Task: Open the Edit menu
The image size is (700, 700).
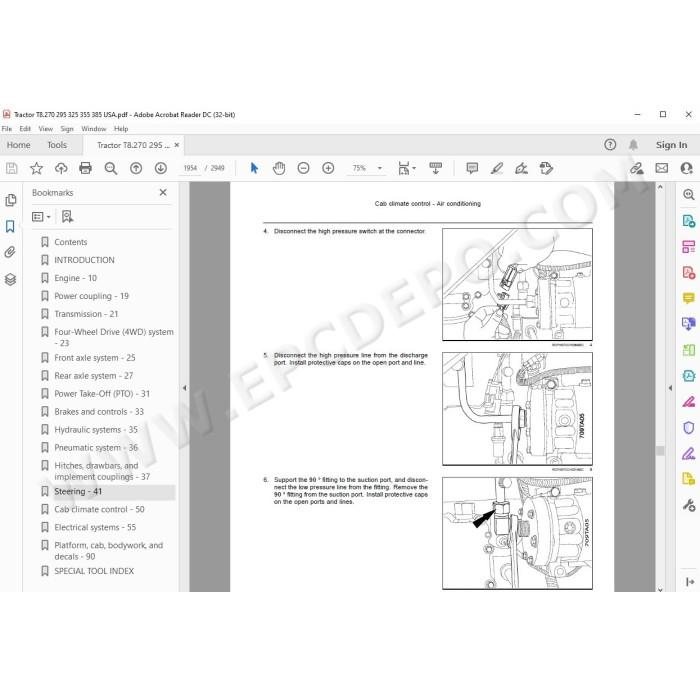Action: [x=25, y=129]
